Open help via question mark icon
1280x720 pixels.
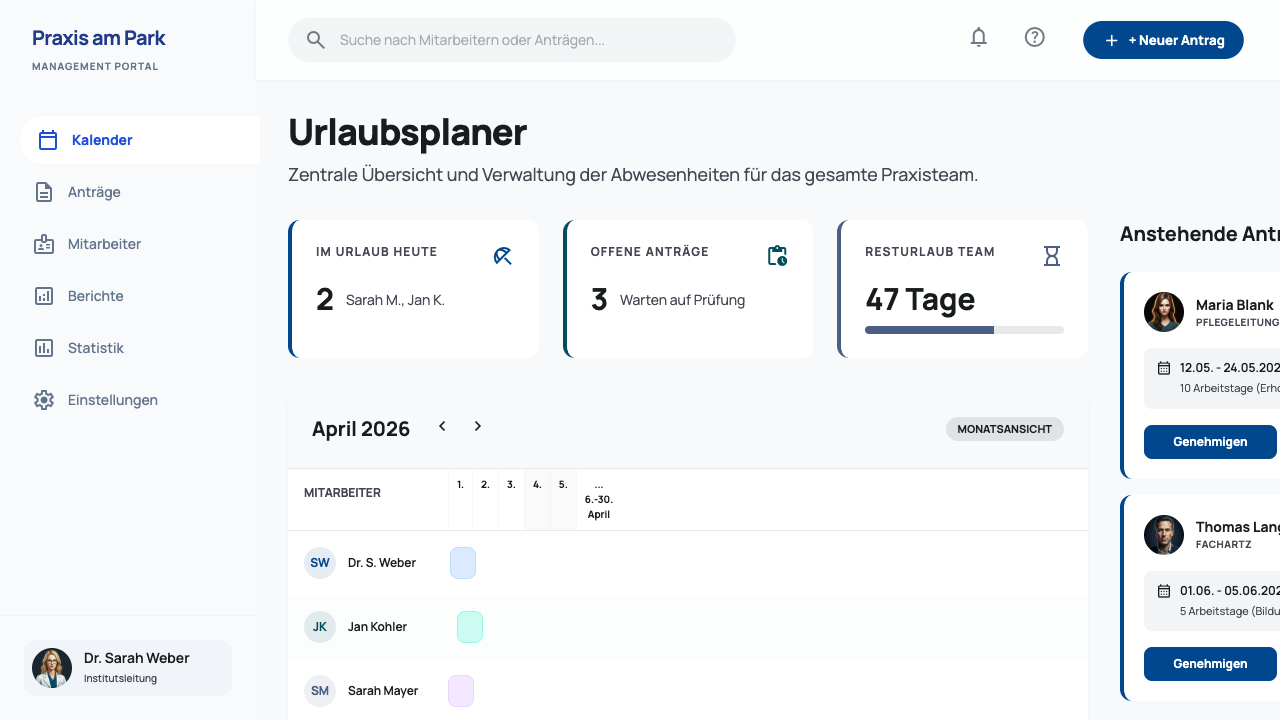tap(1035, 38)
